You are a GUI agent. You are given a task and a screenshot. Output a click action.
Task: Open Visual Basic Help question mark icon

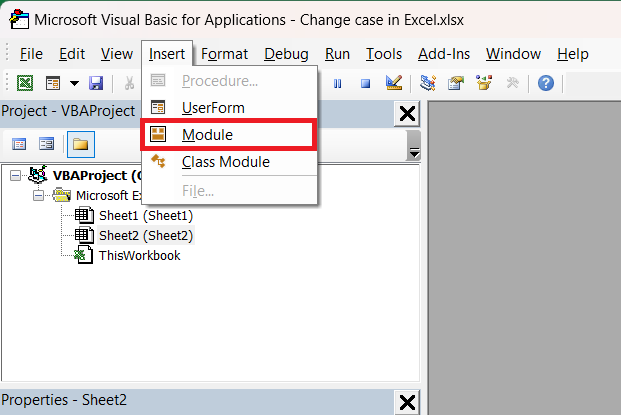tap(546, 83)
